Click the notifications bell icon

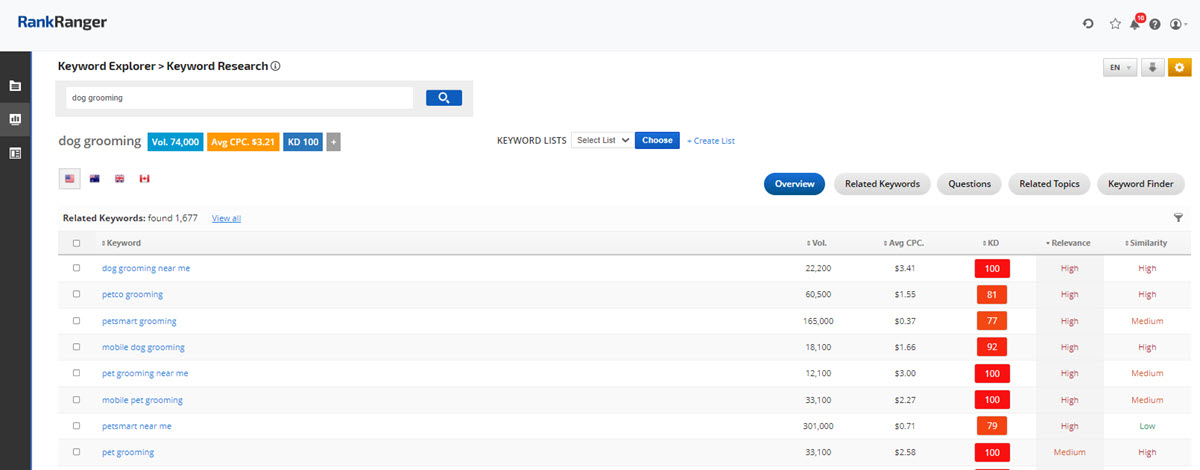tap(1135, 24)
